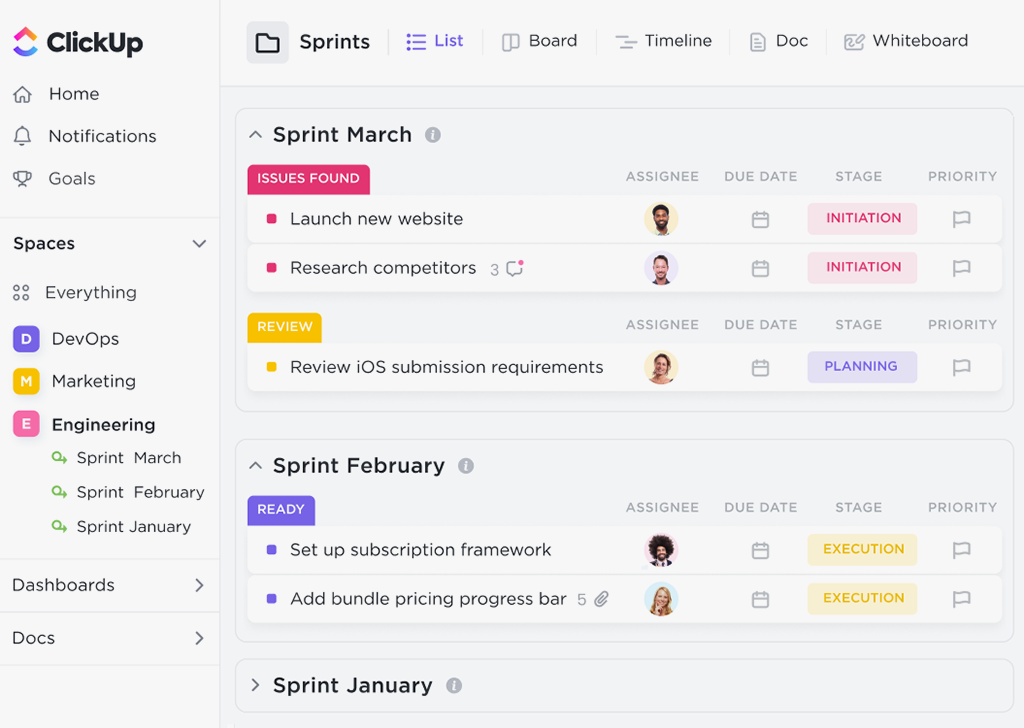1024x728 pixels.
Task: Click info icon next to Sprint February
Action: (x=466, y=466)
